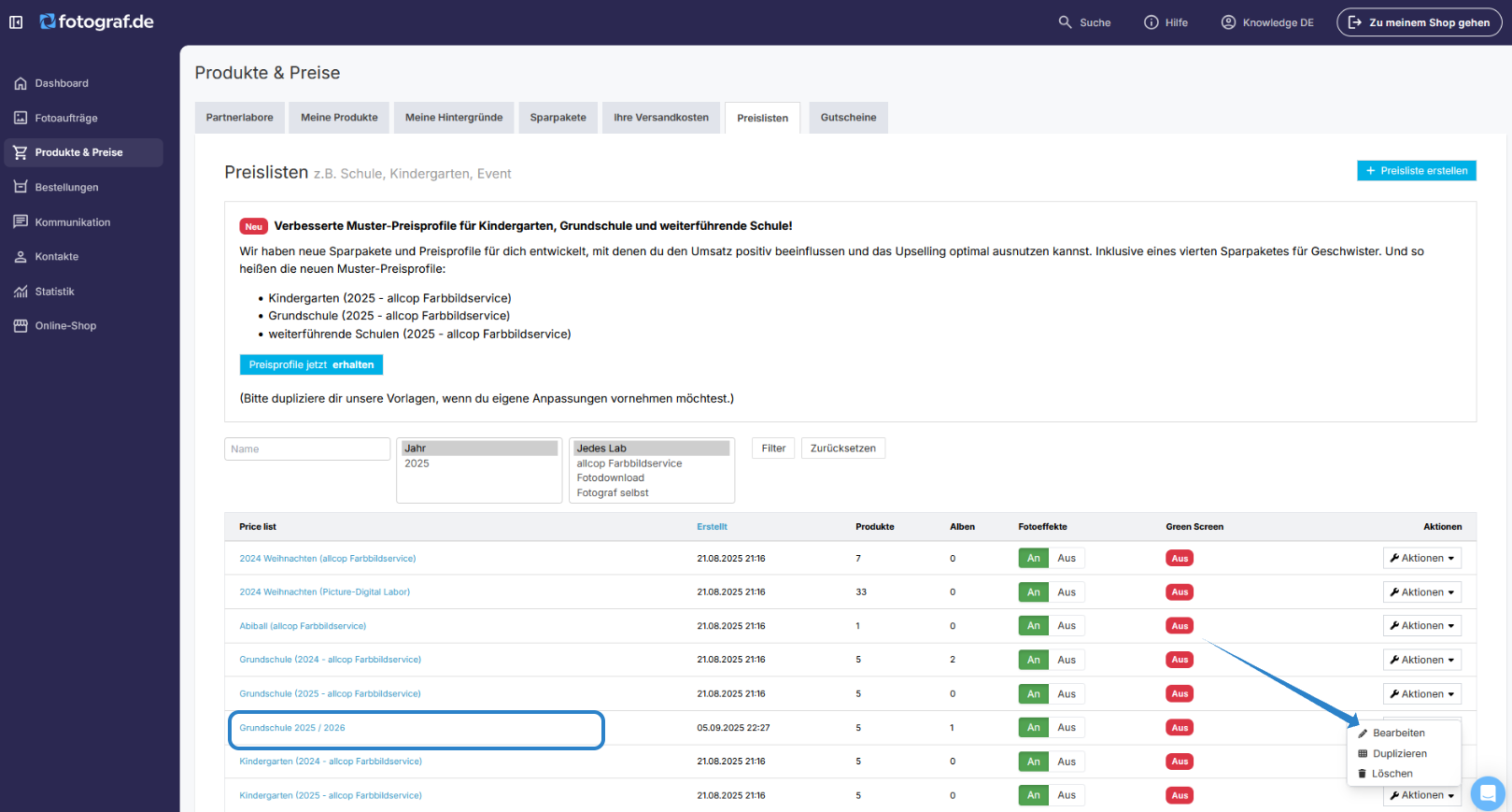
Task: Toggle Green Screen Aus for Grundschule 2025 / 2026
Action: (1180, 728)
